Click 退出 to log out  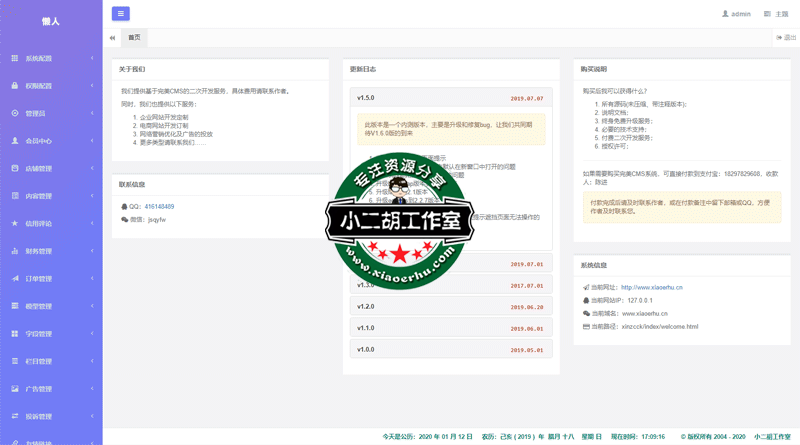[786, 38]
